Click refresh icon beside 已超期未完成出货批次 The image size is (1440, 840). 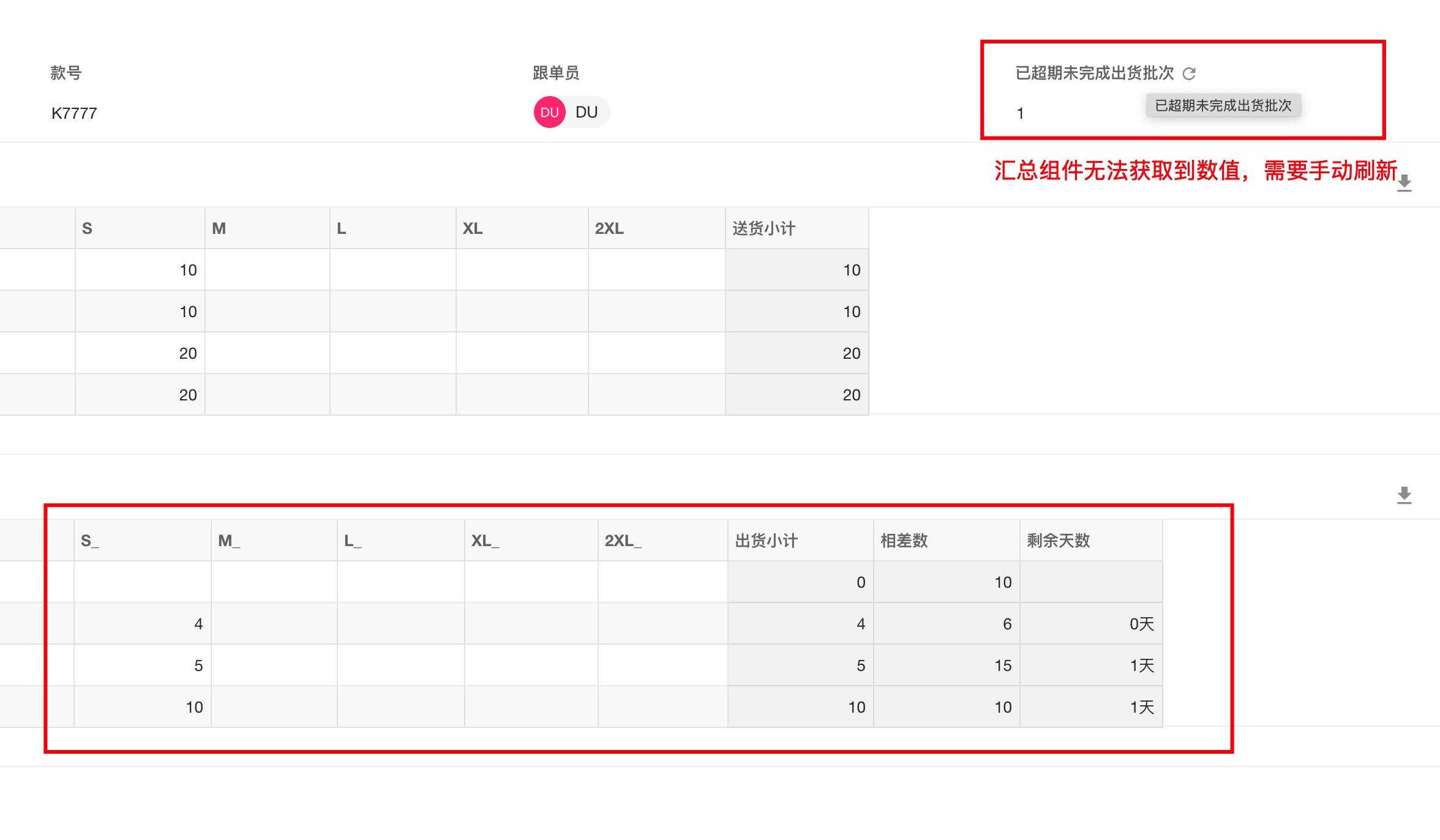tap(1189, 74)
